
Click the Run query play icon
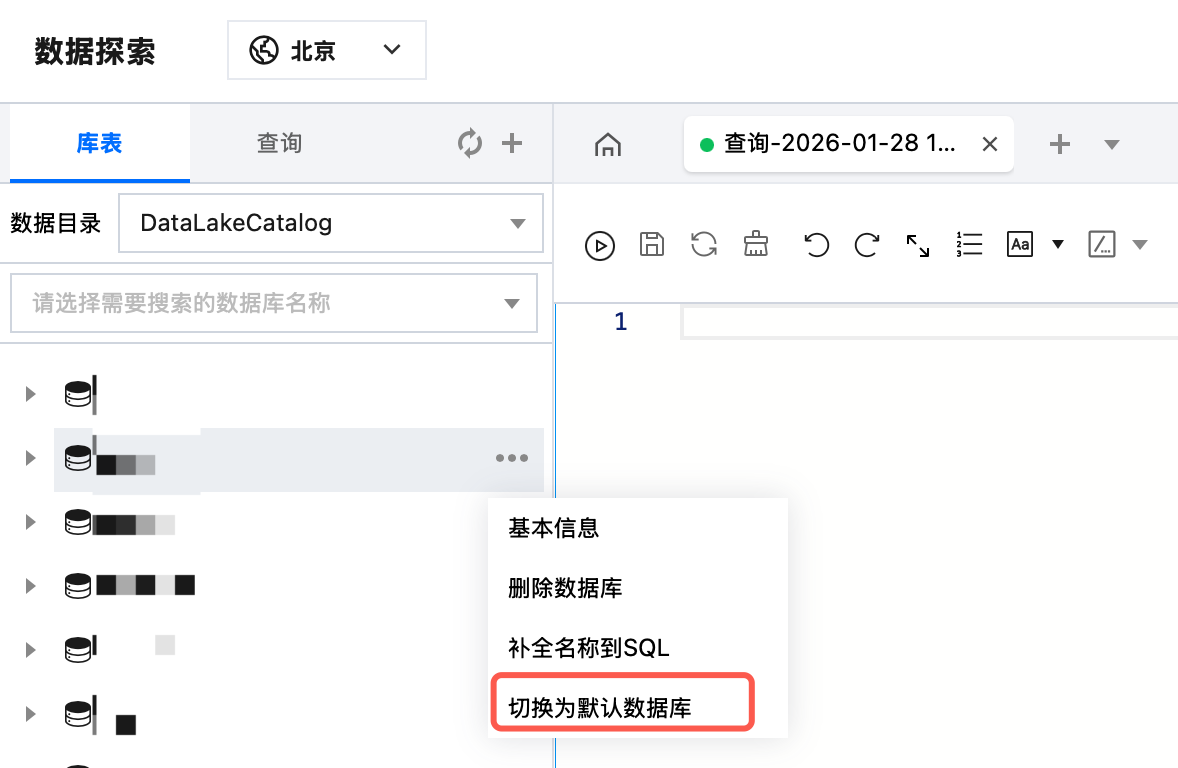pos(600,246)
